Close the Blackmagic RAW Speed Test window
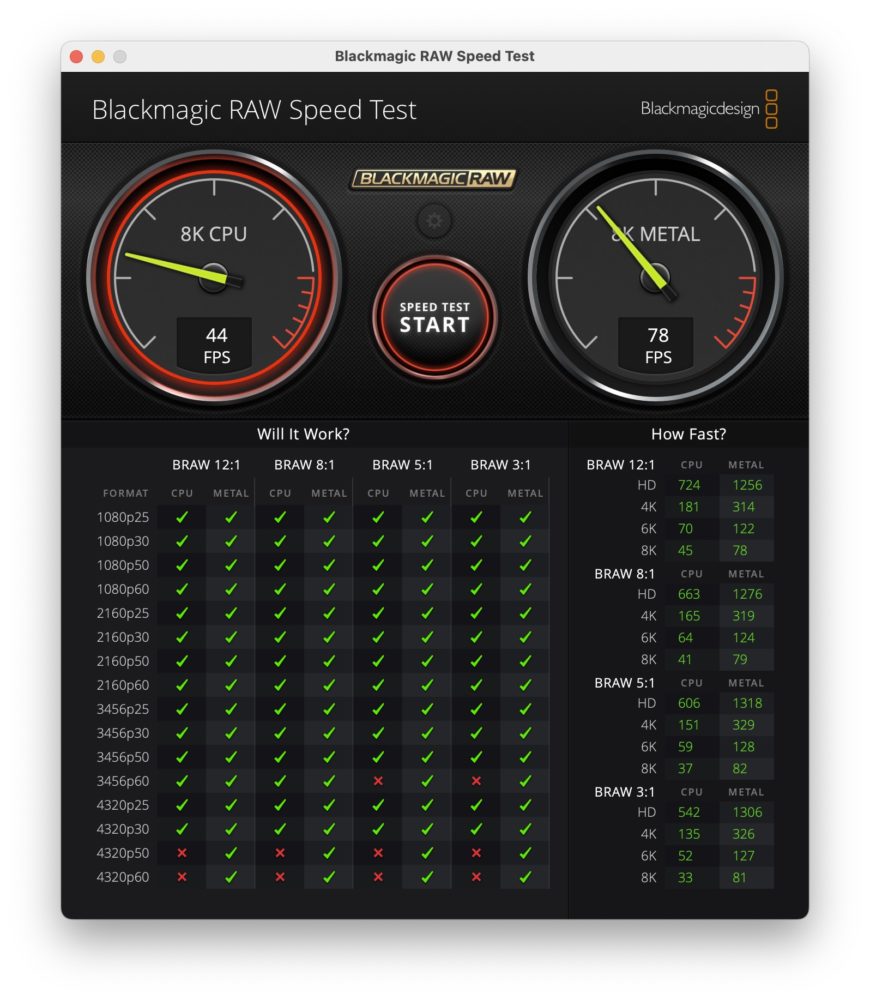The height and width of the screenshot is (1000, 870). pos(77,57)
